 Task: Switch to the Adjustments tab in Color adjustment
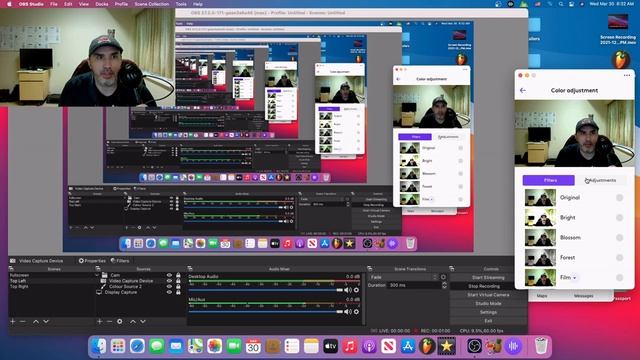tap(600, 180)
